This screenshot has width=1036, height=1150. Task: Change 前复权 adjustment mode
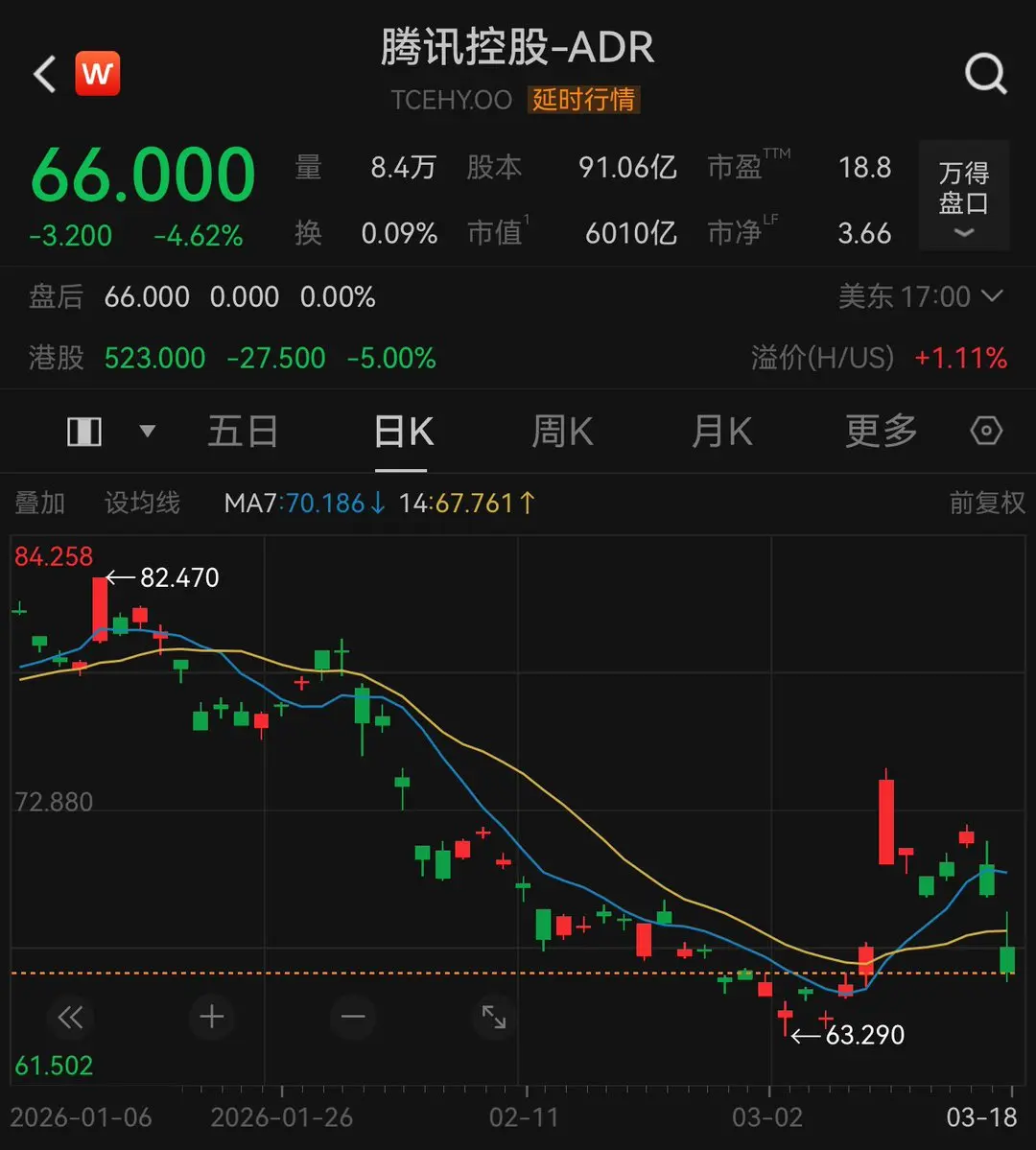987,504
